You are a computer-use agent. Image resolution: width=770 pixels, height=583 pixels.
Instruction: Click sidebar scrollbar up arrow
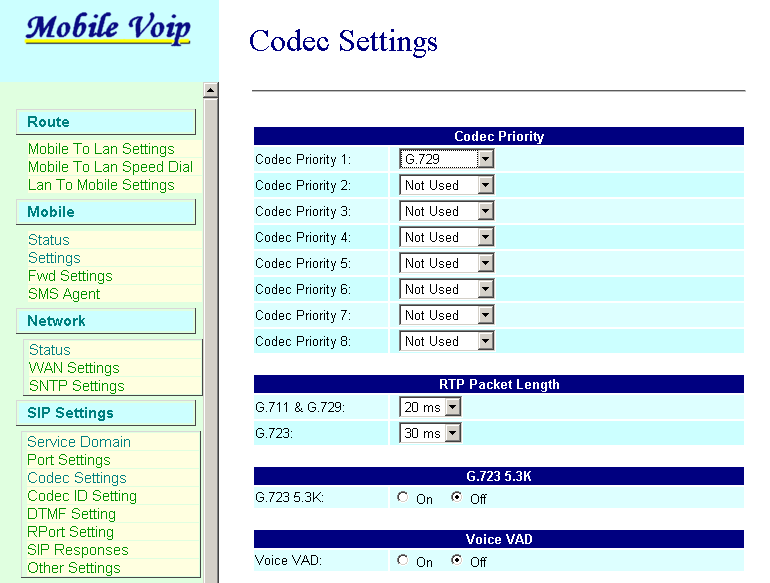click(210, 90)
